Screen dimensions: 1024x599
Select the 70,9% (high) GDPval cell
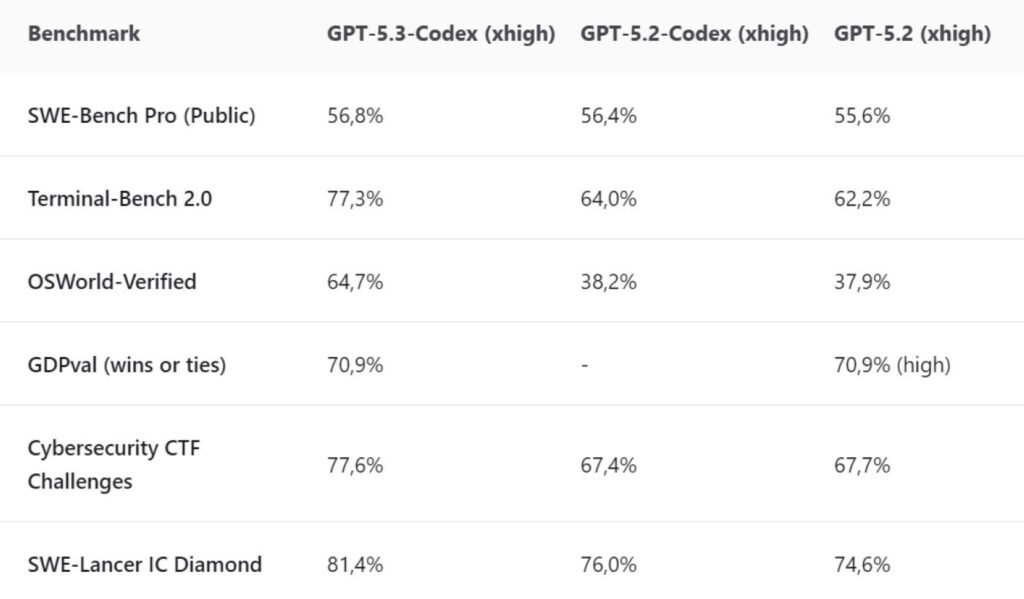pyautogui.click(x=892, y=365)
